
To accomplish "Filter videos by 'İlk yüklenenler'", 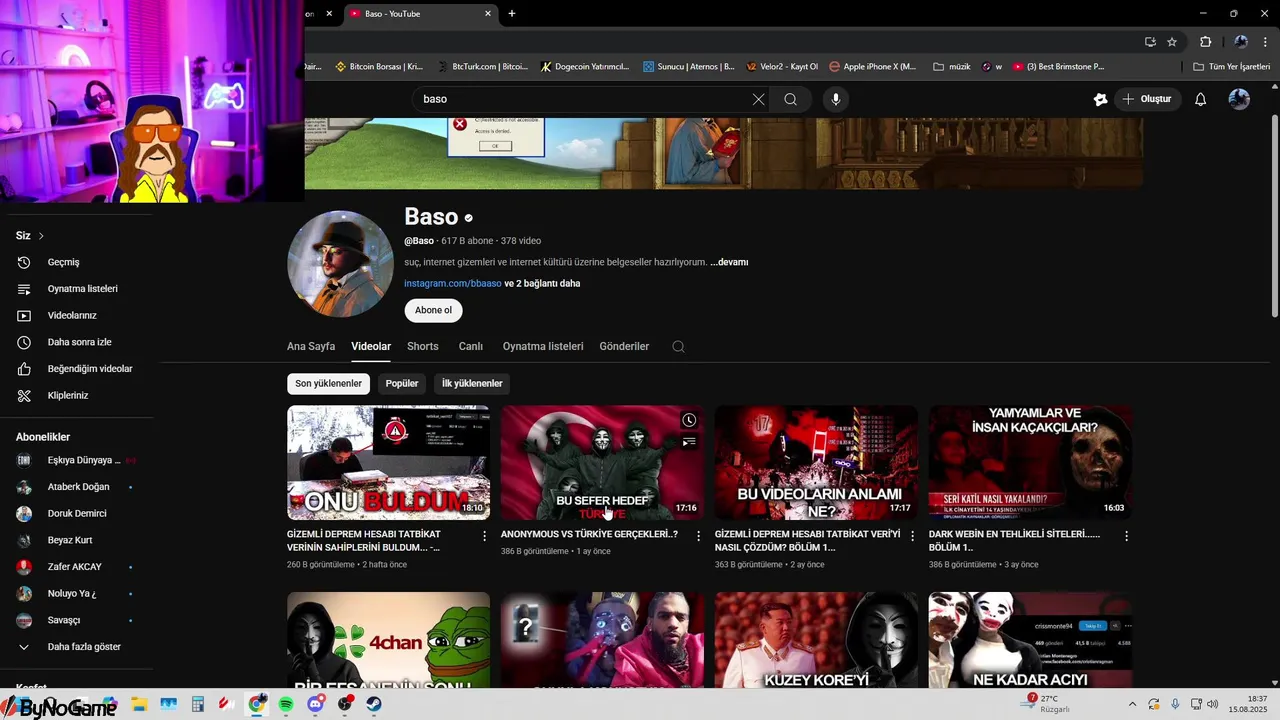I will tap(472, 383).
